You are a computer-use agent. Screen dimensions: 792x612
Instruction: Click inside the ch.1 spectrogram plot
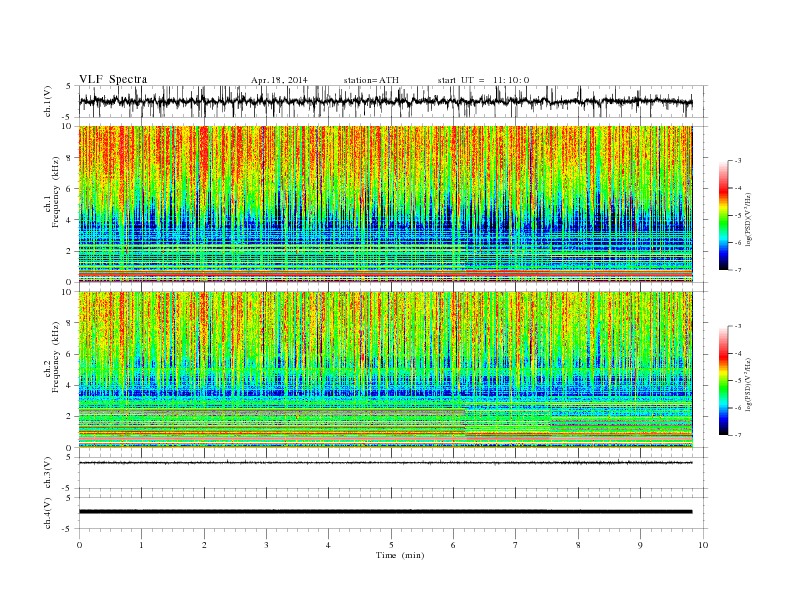click(385, 204)
